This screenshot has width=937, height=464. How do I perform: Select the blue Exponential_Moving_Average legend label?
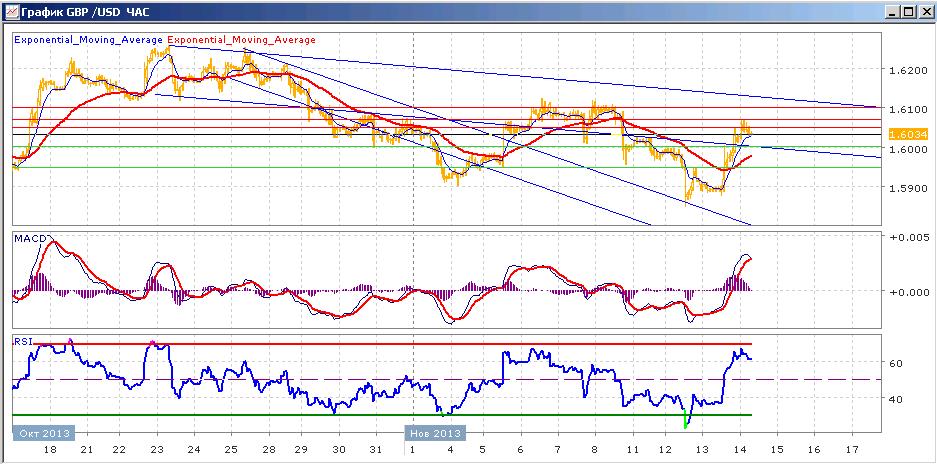click(x=88, y=40)
